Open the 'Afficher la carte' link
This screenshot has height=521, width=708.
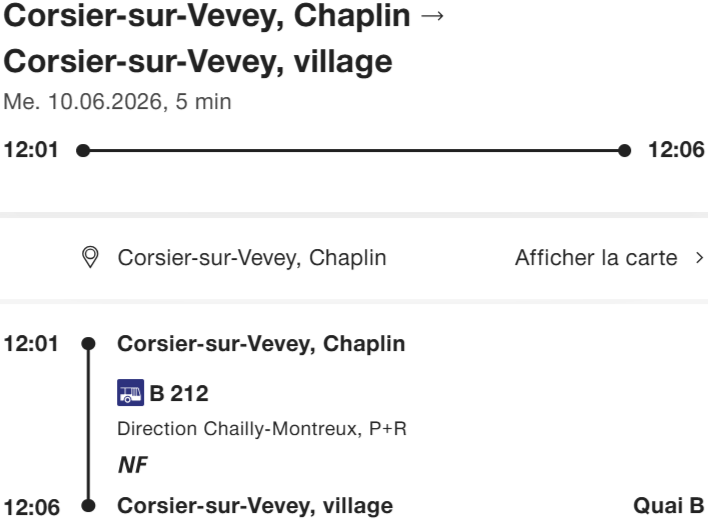(596, 258)
